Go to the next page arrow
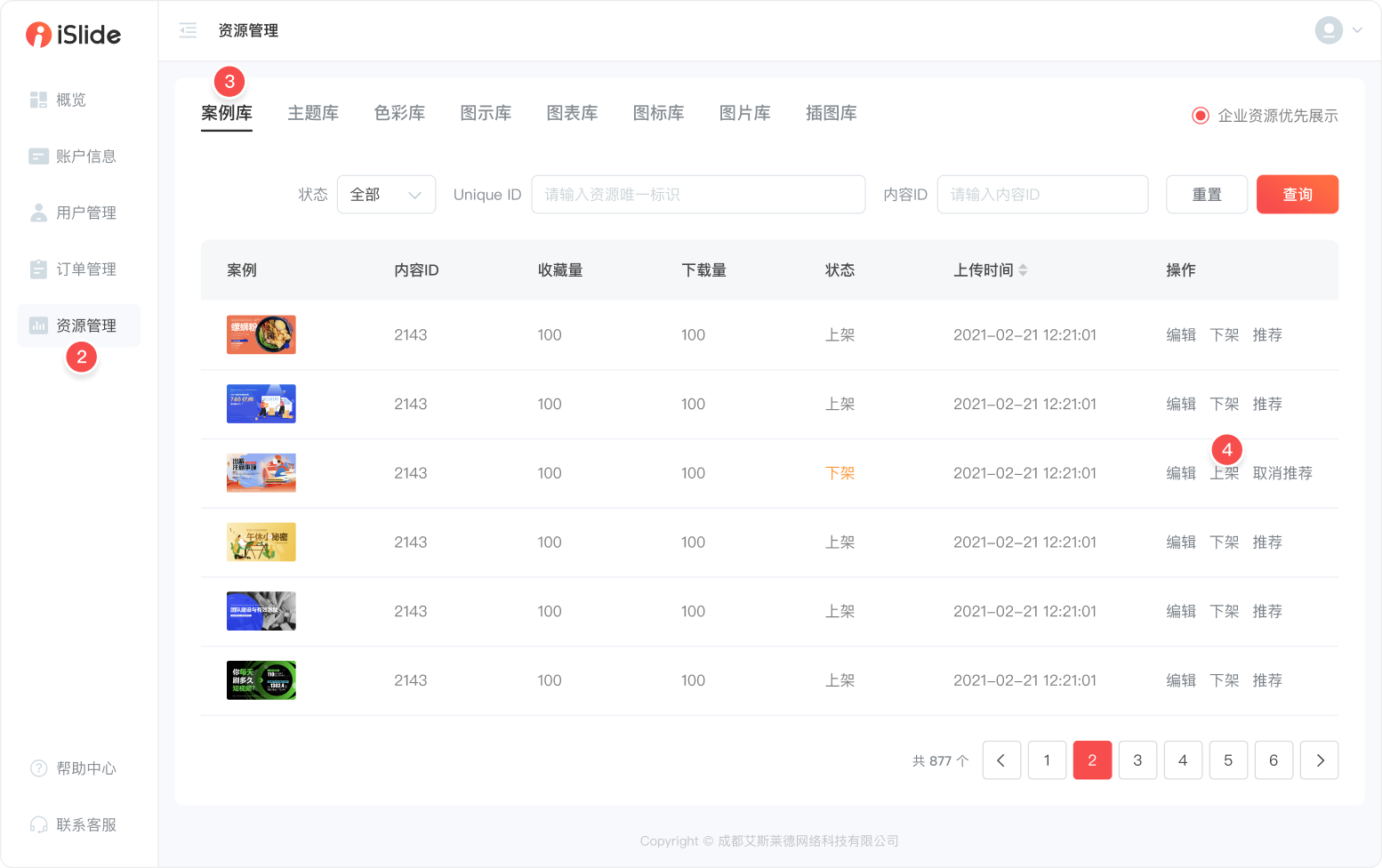 pos(1319,760)
